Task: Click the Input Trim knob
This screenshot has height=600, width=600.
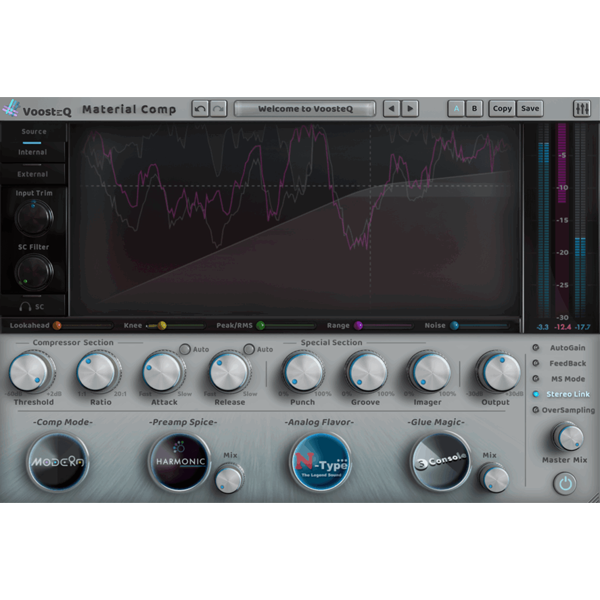Action: [x=34, y=217]
